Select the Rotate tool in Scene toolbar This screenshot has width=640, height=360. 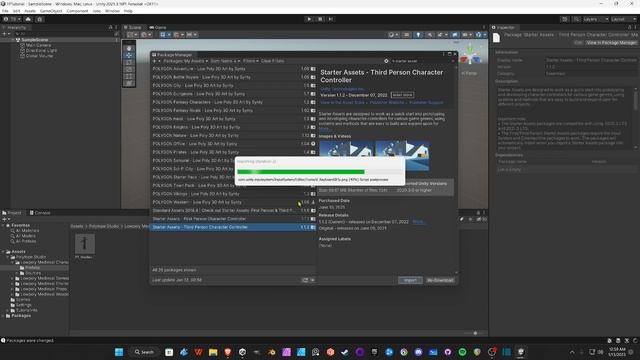click(129, 62)
